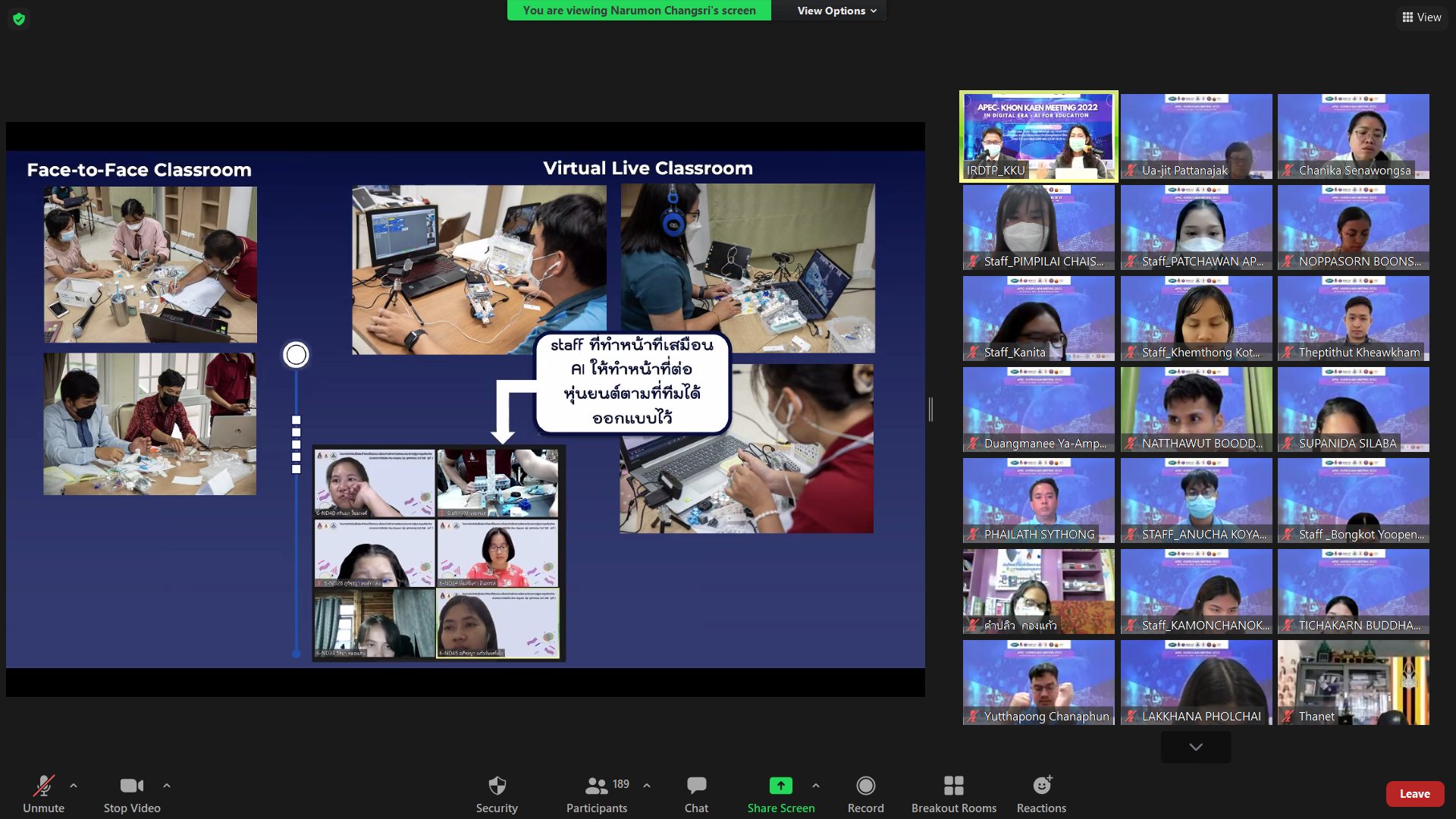Unmute the microphone
The width and height of the screenshot is (1456, 819).
[x=43, y=786]
